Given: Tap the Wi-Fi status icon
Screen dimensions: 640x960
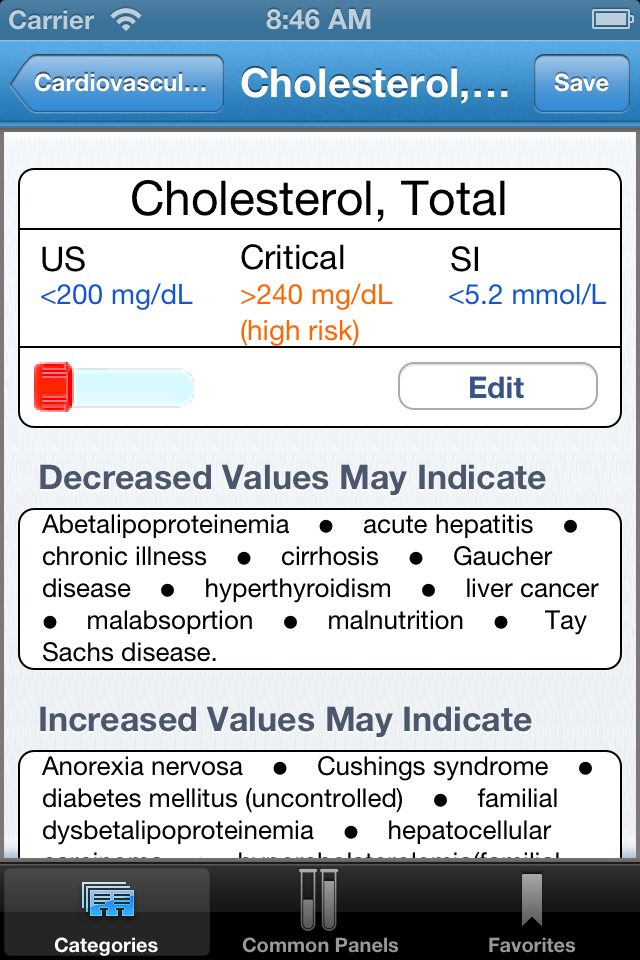Looking at the screenshot, I should pyautogui.click(x=126, y=20).
